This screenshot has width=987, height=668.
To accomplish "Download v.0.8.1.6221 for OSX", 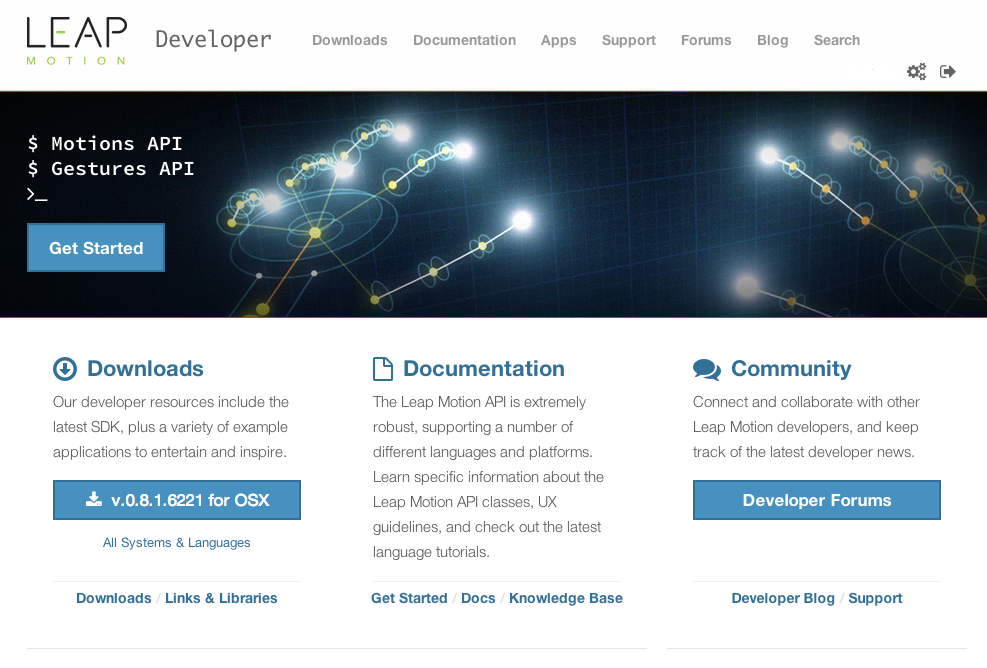I will [177, 500].
